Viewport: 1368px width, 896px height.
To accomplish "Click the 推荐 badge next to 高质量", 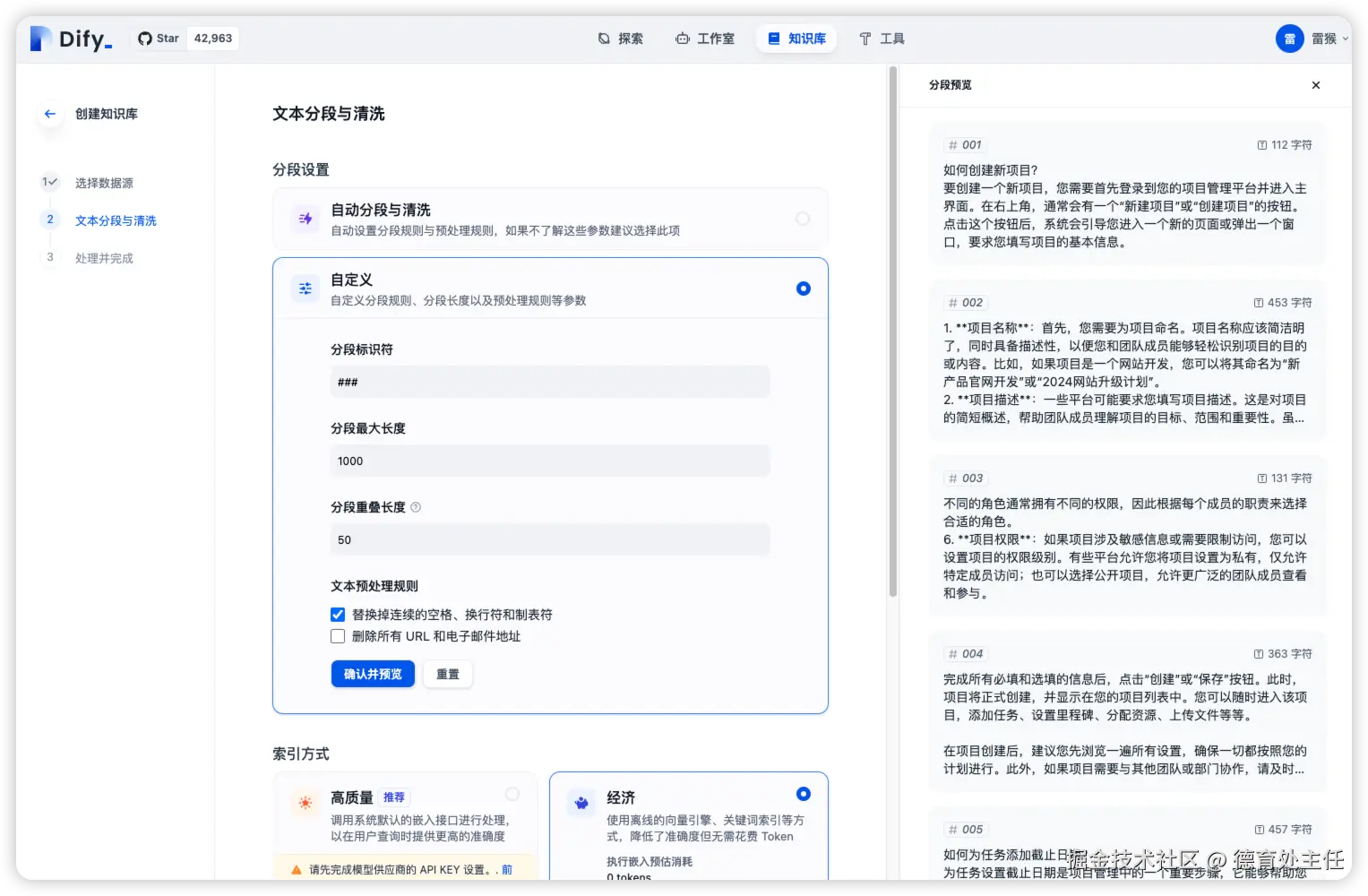I will [x=394, y=797].
